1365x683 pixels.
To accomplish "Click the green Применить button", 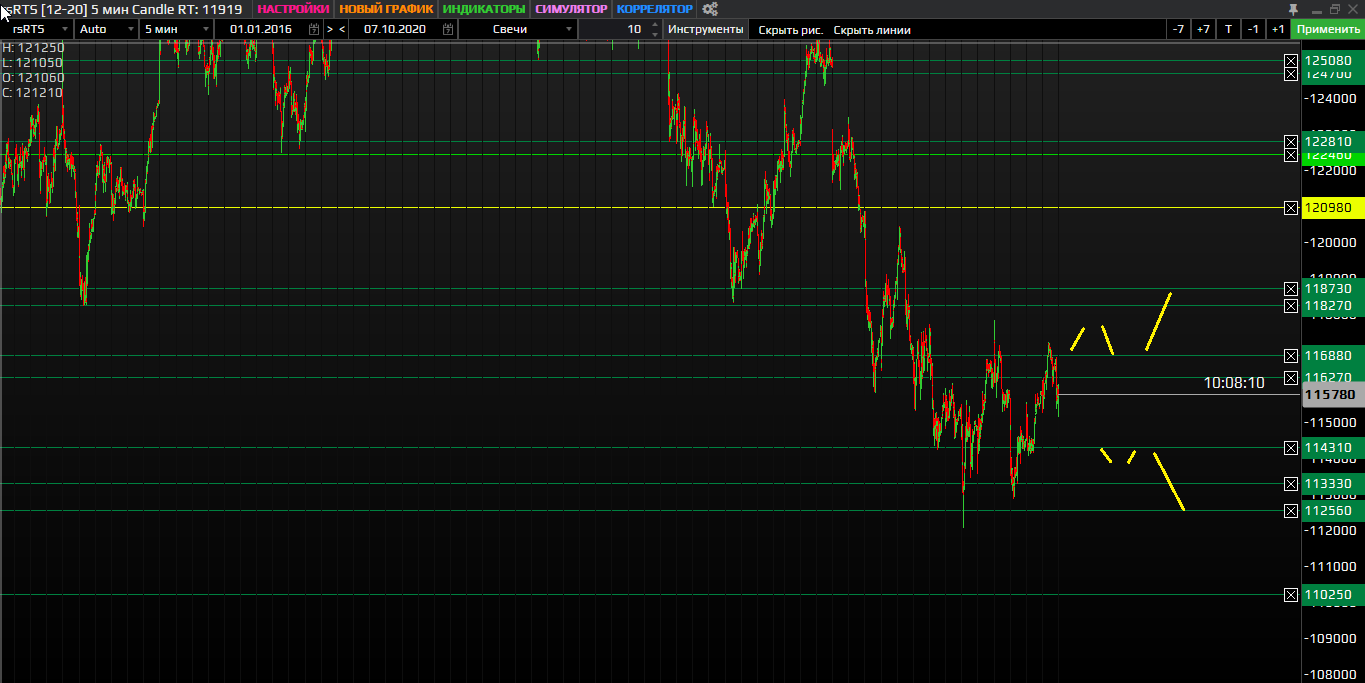I will (1328, 29).
